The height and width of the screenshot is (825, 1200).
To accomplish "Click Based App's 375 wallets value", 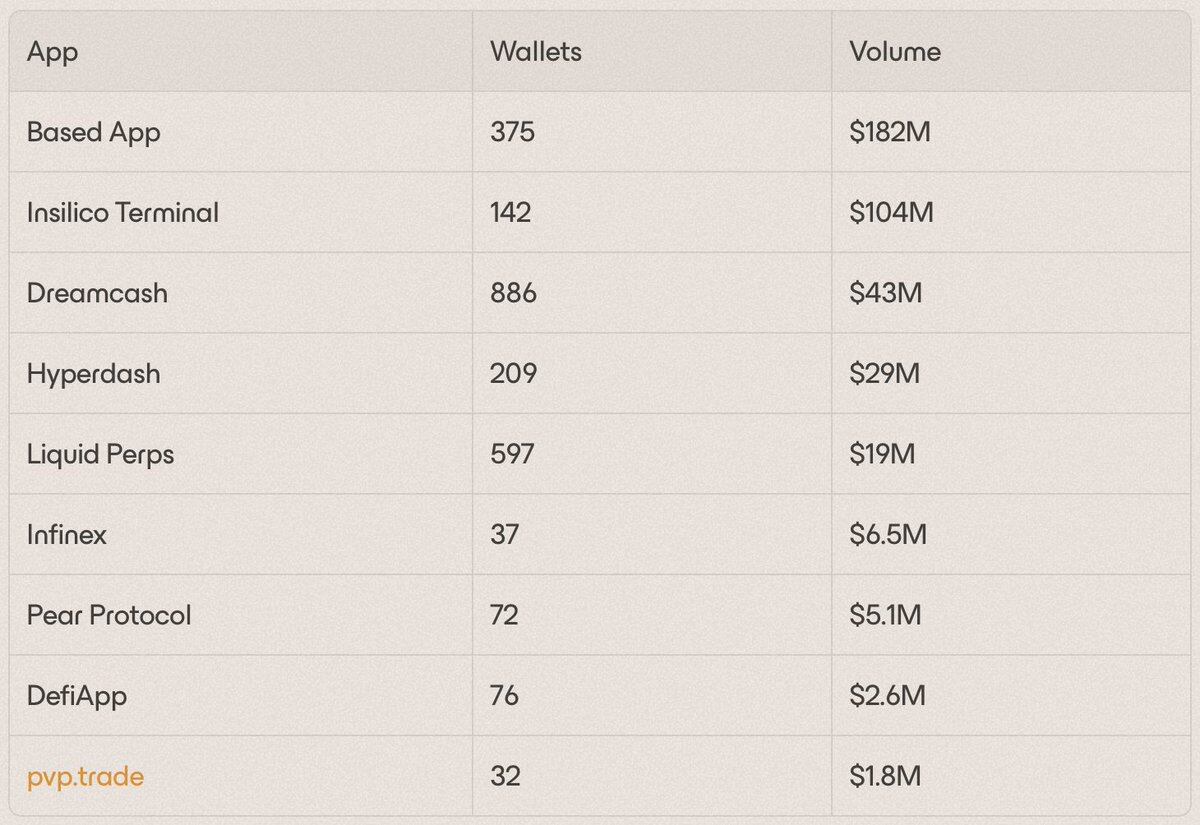I will 512,132.
